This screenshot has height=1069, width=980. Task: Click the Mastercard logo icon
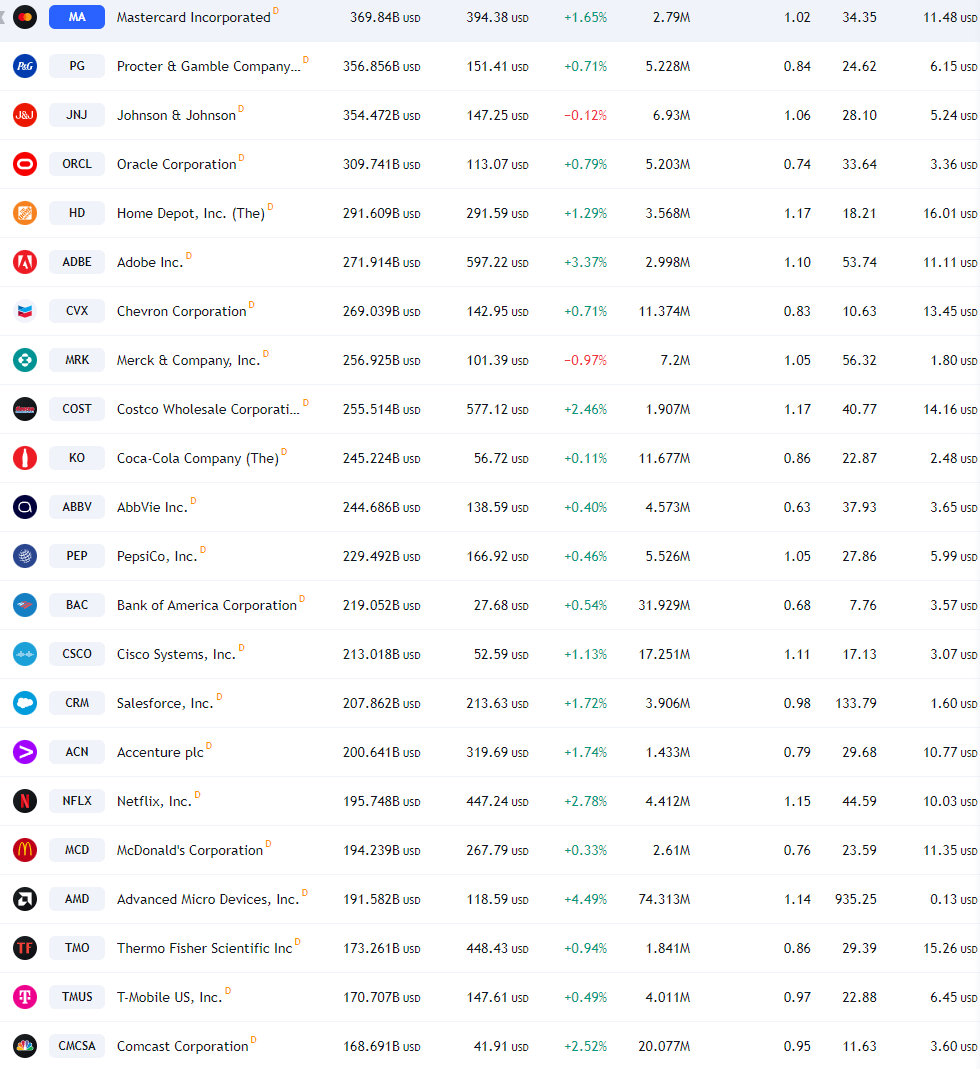point(25,17)
